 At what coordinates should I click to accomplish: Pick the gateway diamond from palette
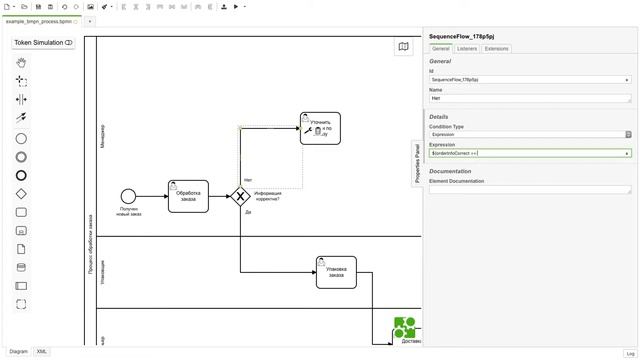(21, 194)
